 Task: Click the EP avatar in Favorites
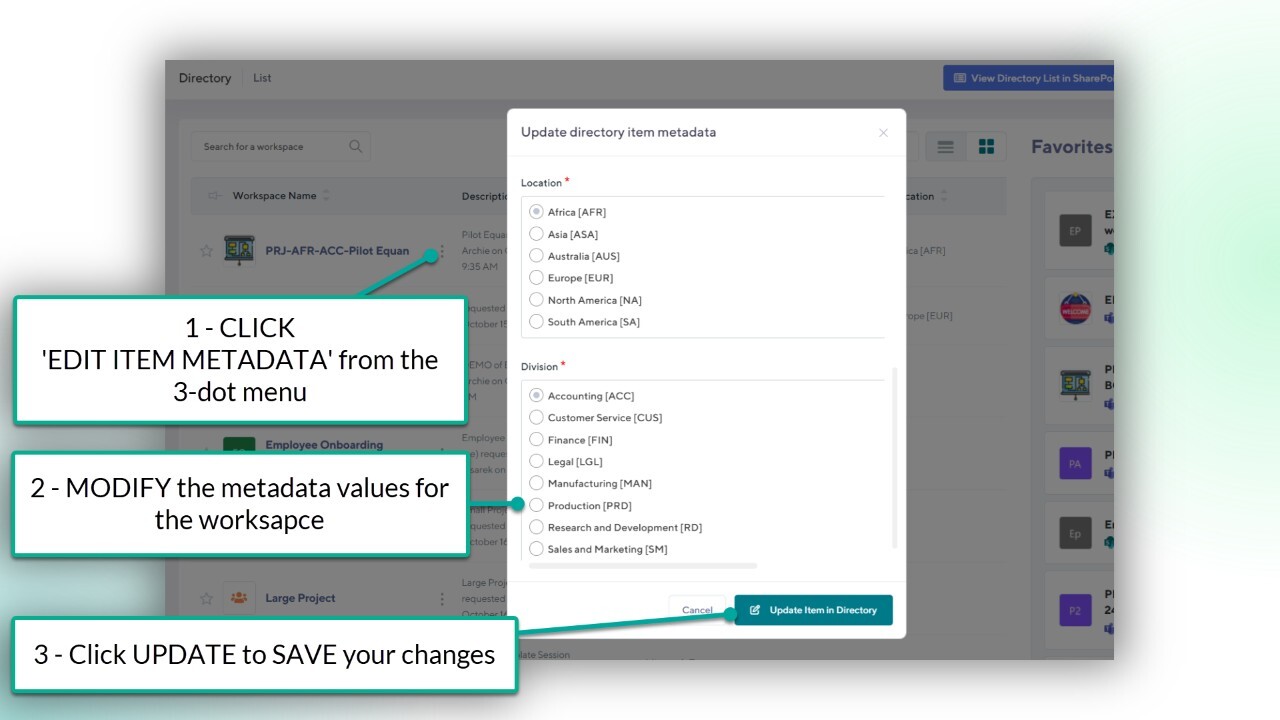[1075, 231]
